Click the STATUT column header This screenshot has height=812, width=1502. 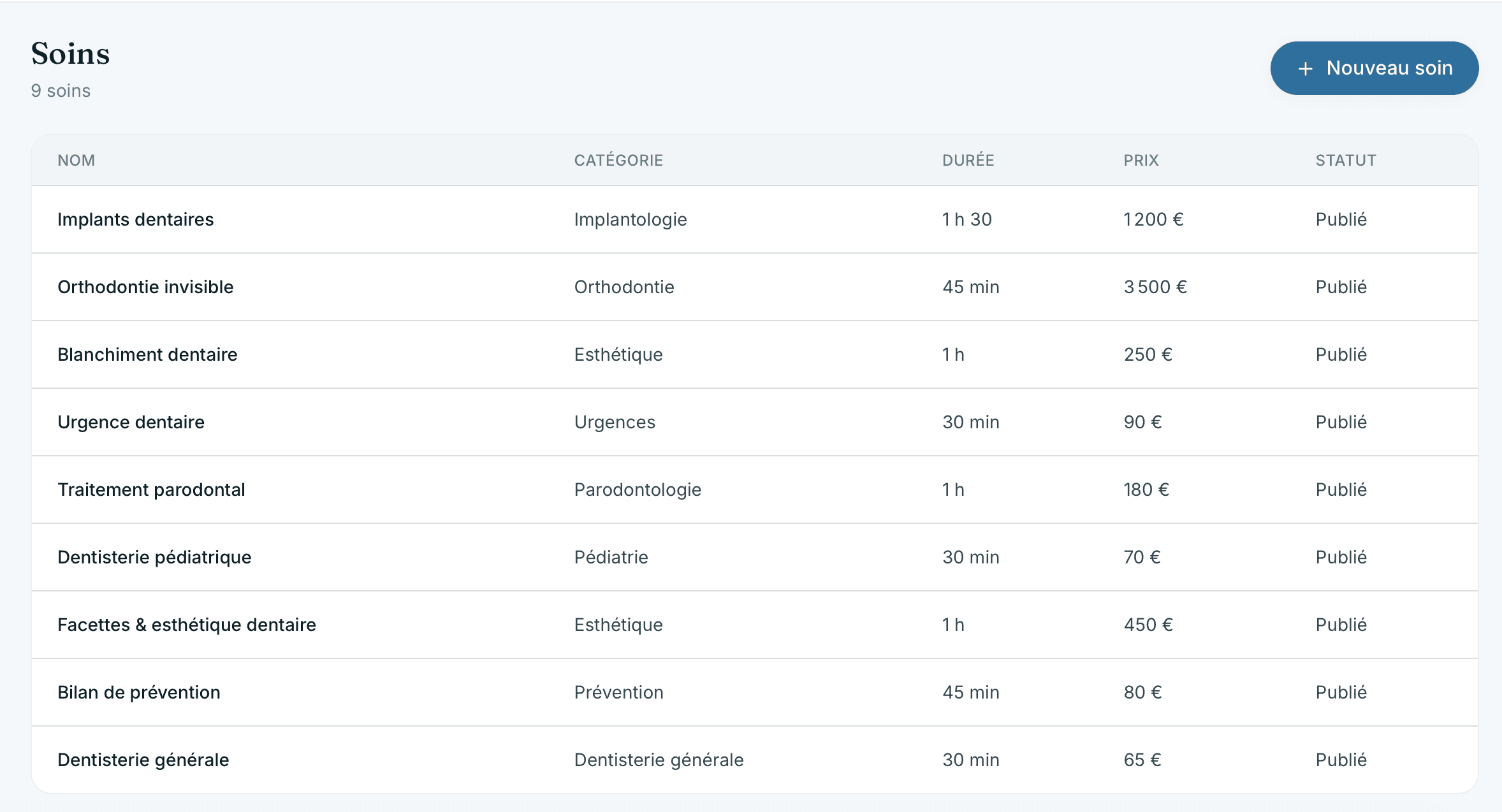(x=1346, y=160)
